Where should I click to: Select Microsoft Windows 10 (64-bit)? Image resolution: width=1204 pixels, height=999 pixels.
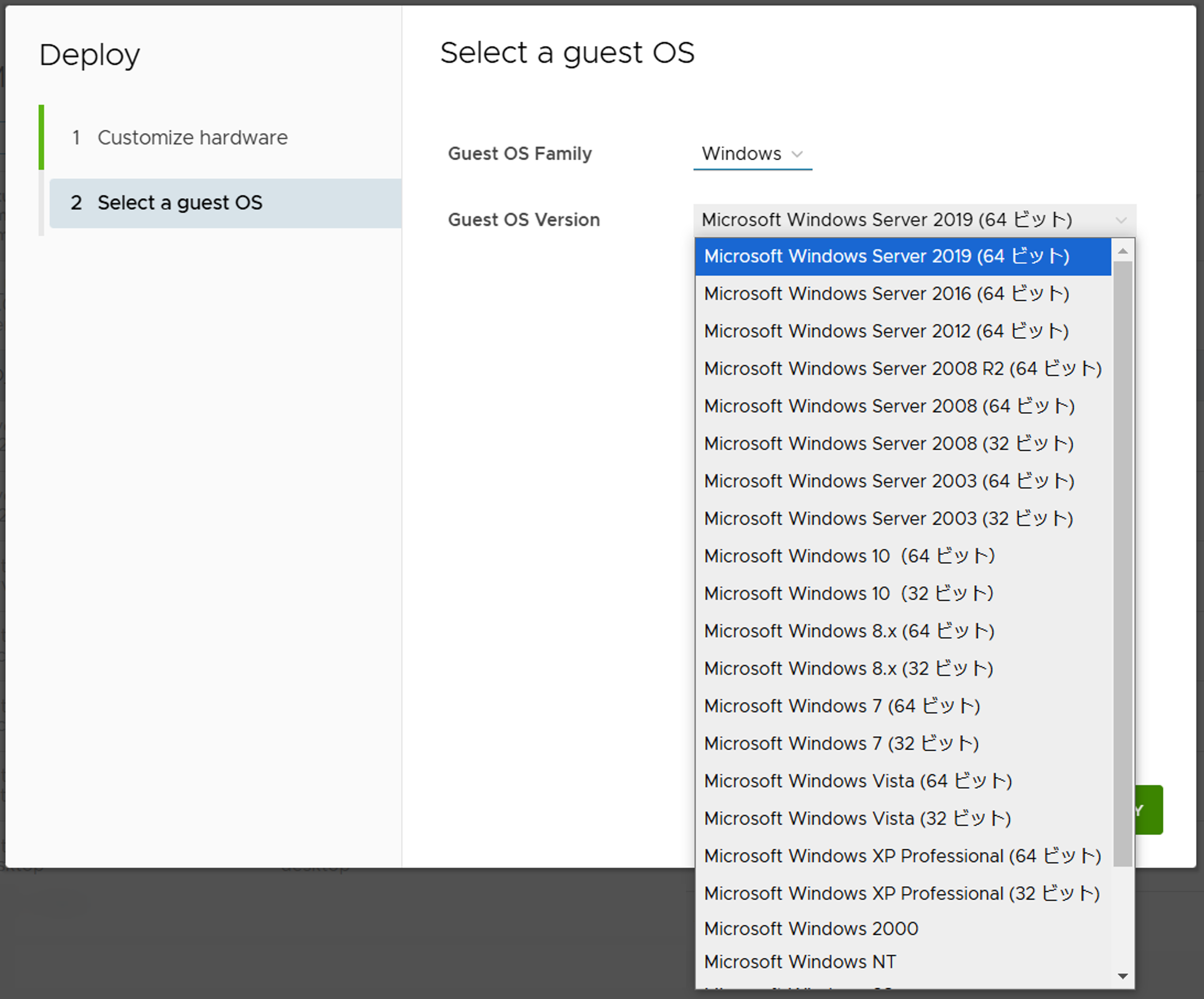pos(849,556)
